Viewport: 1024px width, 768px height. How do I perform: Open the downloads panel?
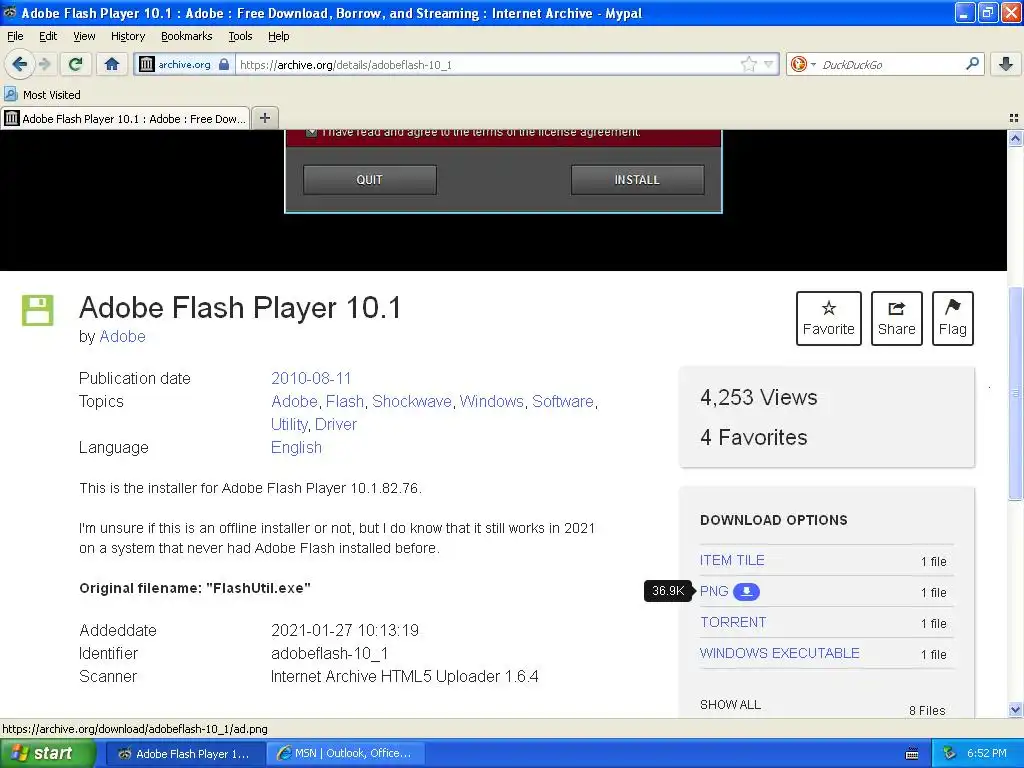pyautogui.click(x=1006, y=64)
